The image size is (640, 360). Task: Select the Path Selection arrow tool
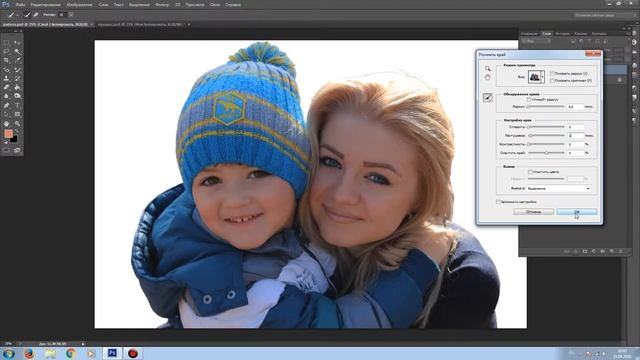[x=6, y=114]
